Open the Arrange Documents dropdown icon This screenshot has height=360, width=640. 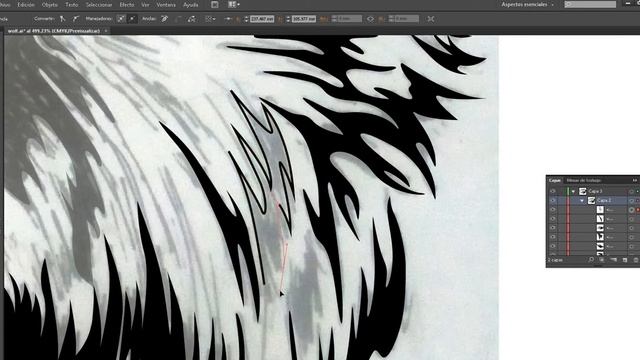coord(233,4)
